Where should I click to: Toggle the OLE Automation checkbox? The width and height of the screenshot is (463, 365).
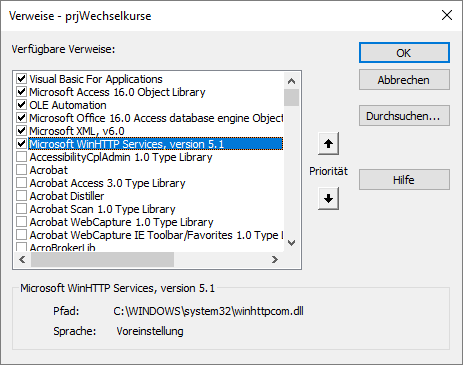21,105
